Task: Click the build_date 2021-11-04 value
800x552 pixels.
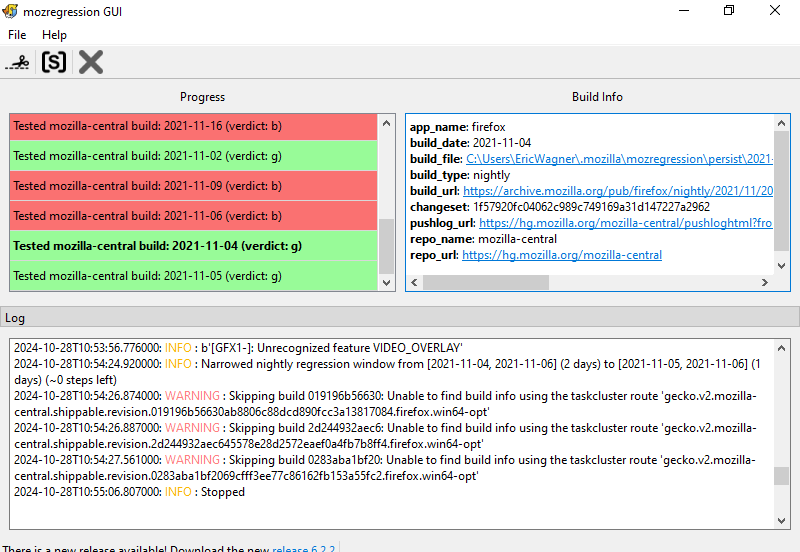Action: point(502,143)
